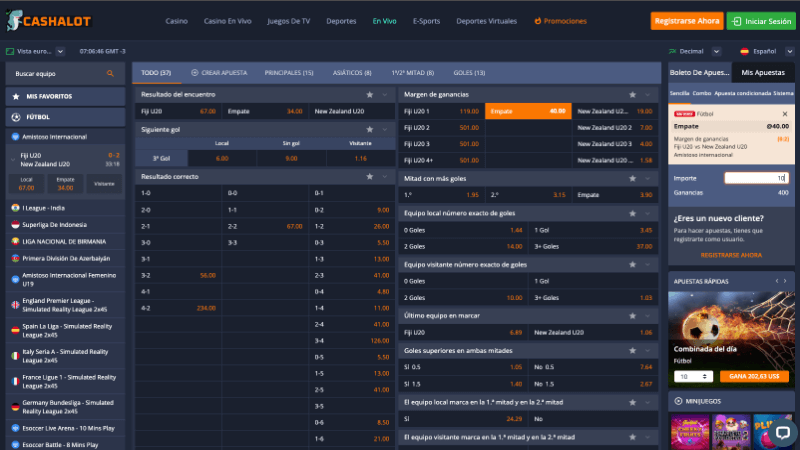Collapse the Resultado correcto section
Screen dimensions: 800x450
click(x=385, y=177)
